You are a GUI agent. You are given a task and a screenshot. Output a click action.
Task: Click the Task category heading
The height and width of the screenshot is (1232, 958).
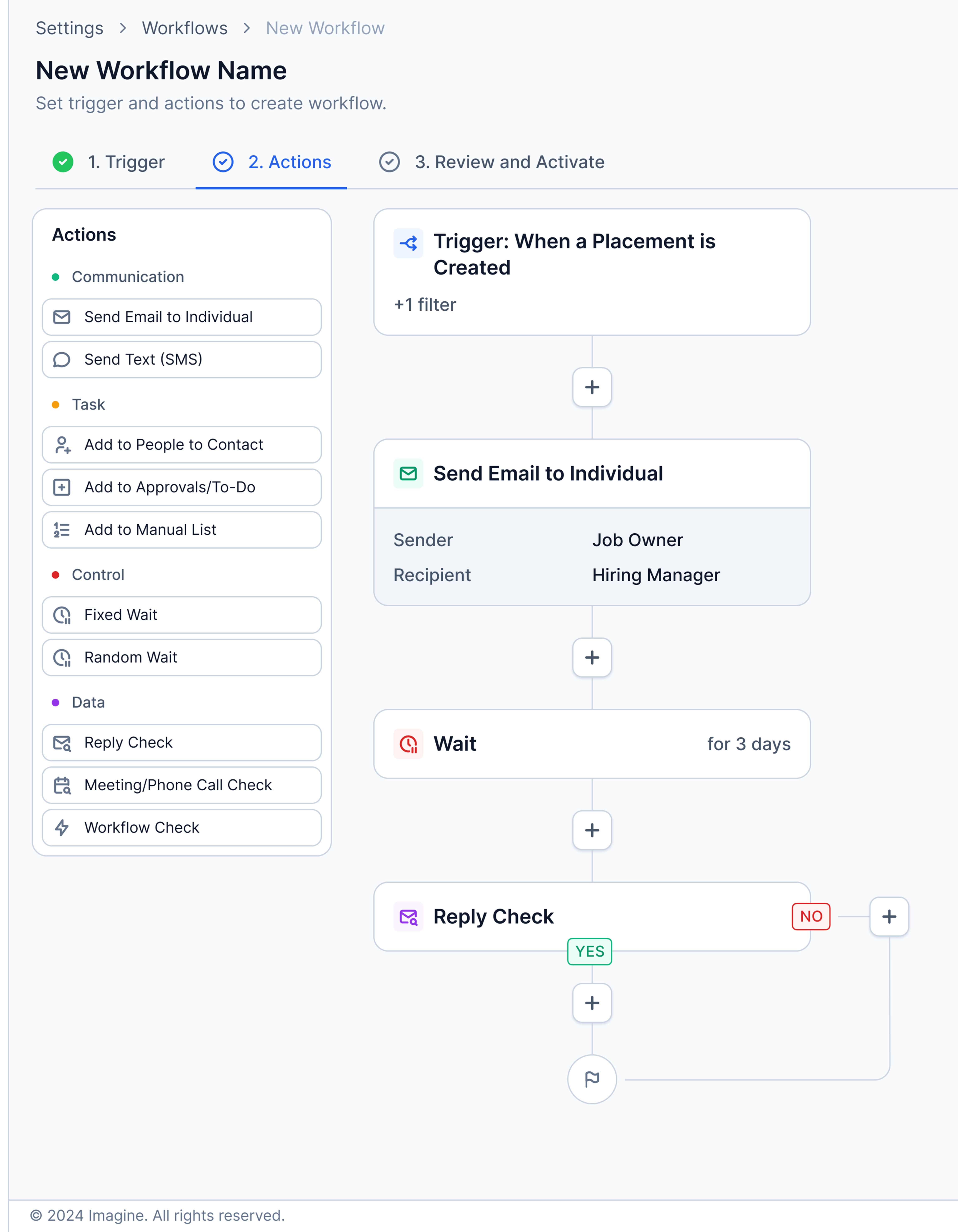(89, 404)
